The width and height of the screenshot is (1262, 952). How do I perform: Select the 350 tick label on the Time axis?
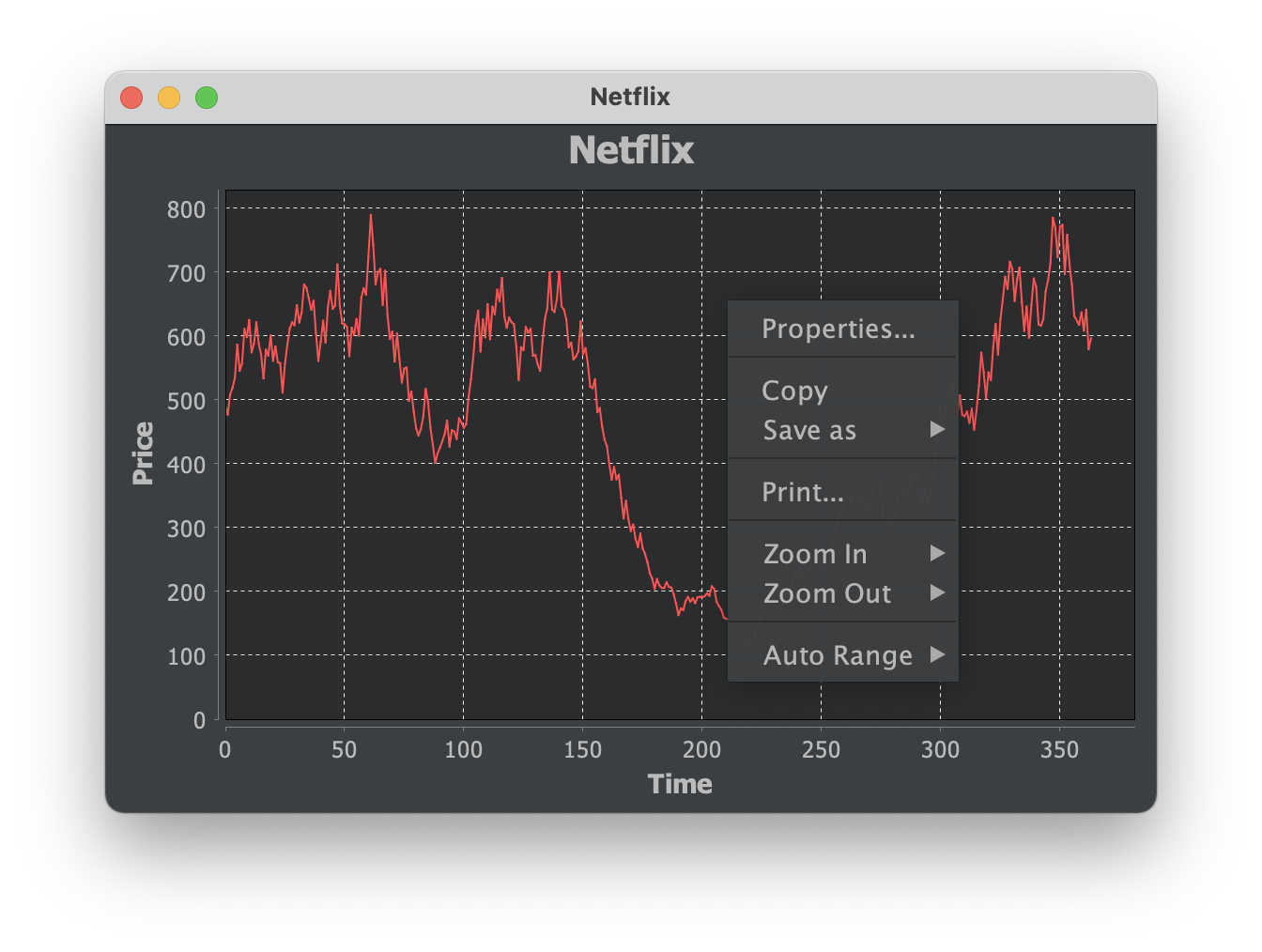click(1059, 750)
